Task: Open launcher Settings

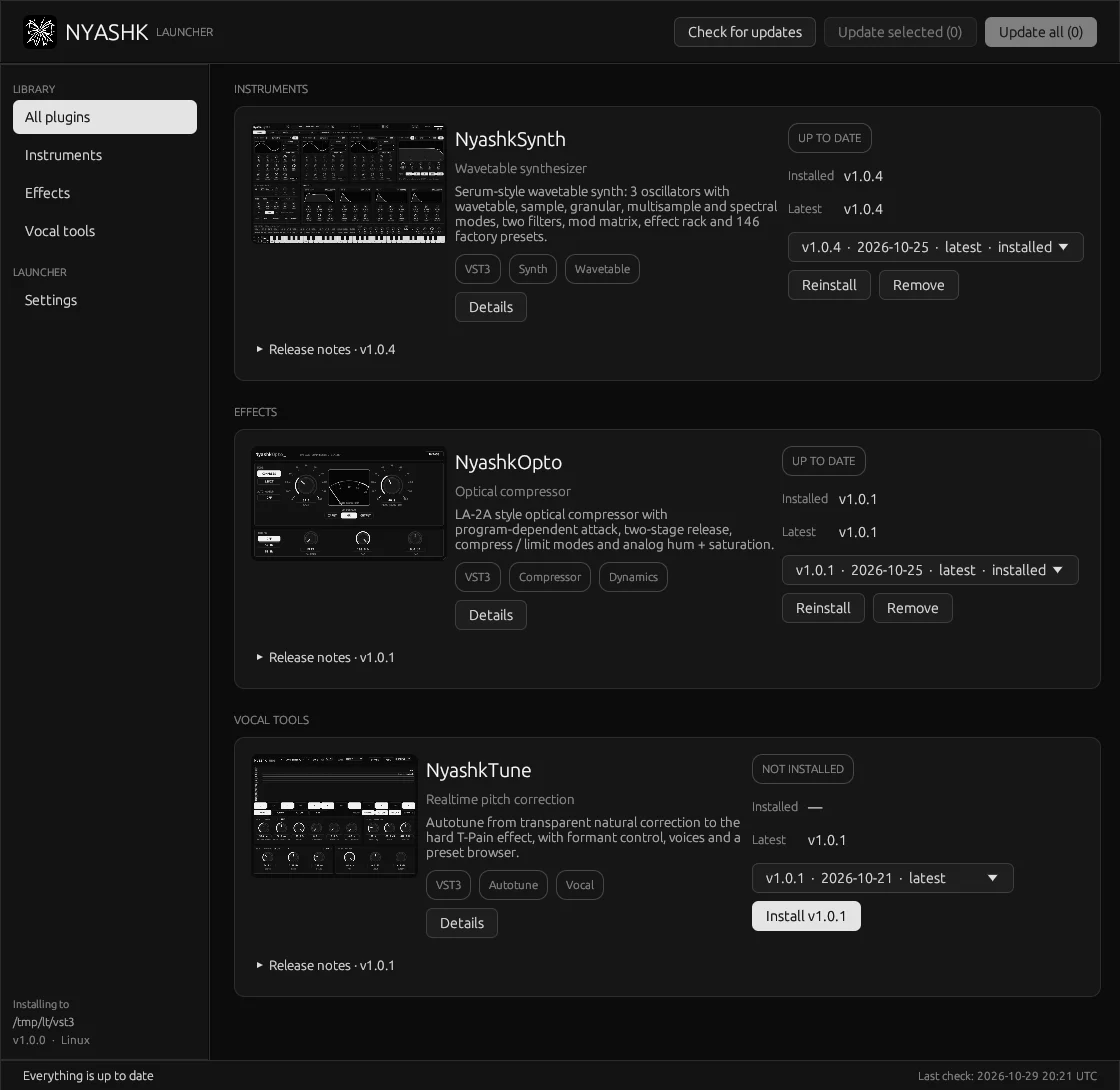Action: tap(105, 300)
